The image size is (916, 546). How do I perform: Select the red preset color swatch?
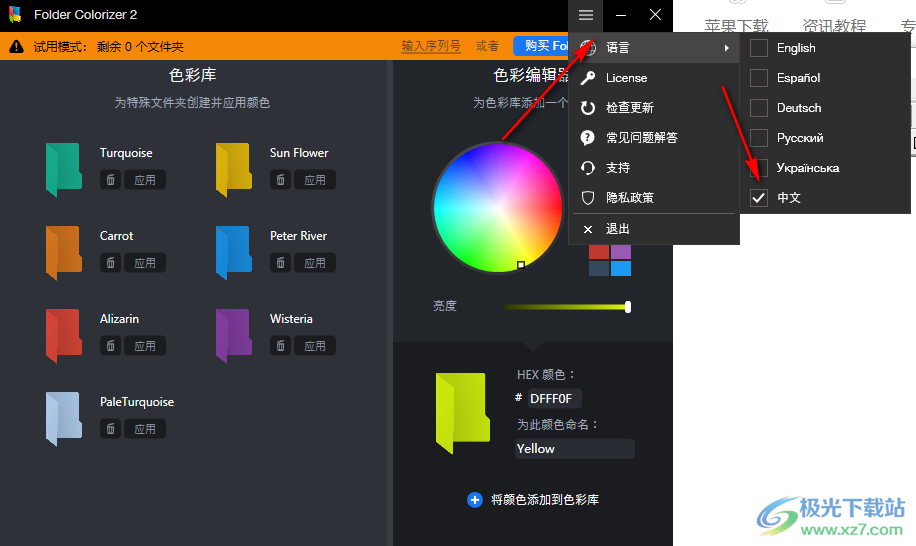click(599, 252)
